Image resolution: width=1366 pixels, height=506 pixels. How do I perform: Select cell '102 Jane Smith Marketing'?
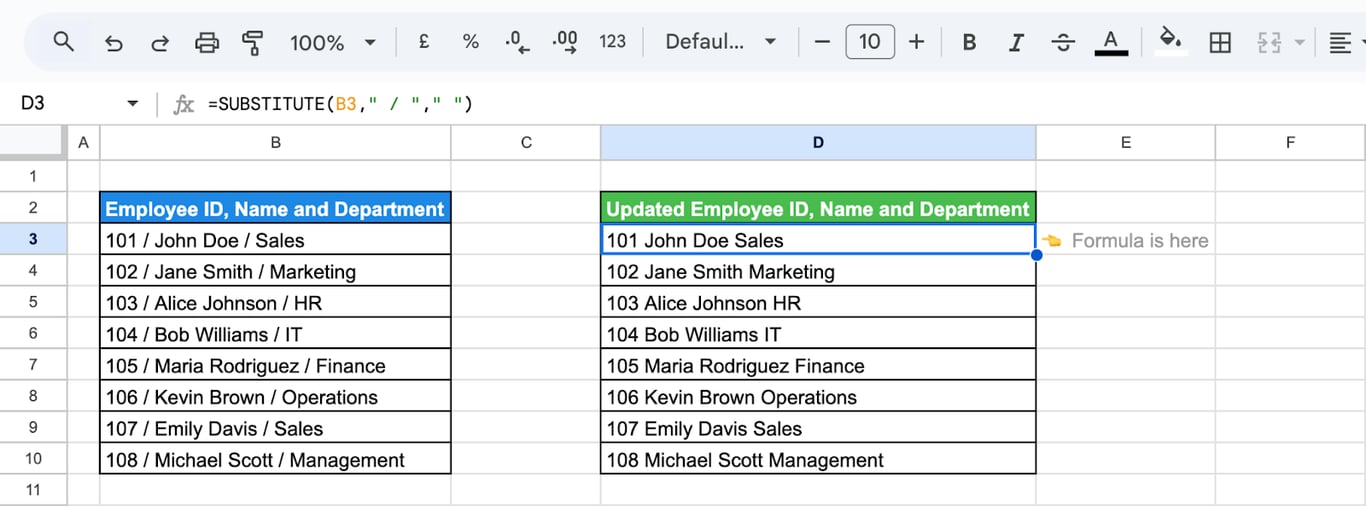click(x=818, y=271)
